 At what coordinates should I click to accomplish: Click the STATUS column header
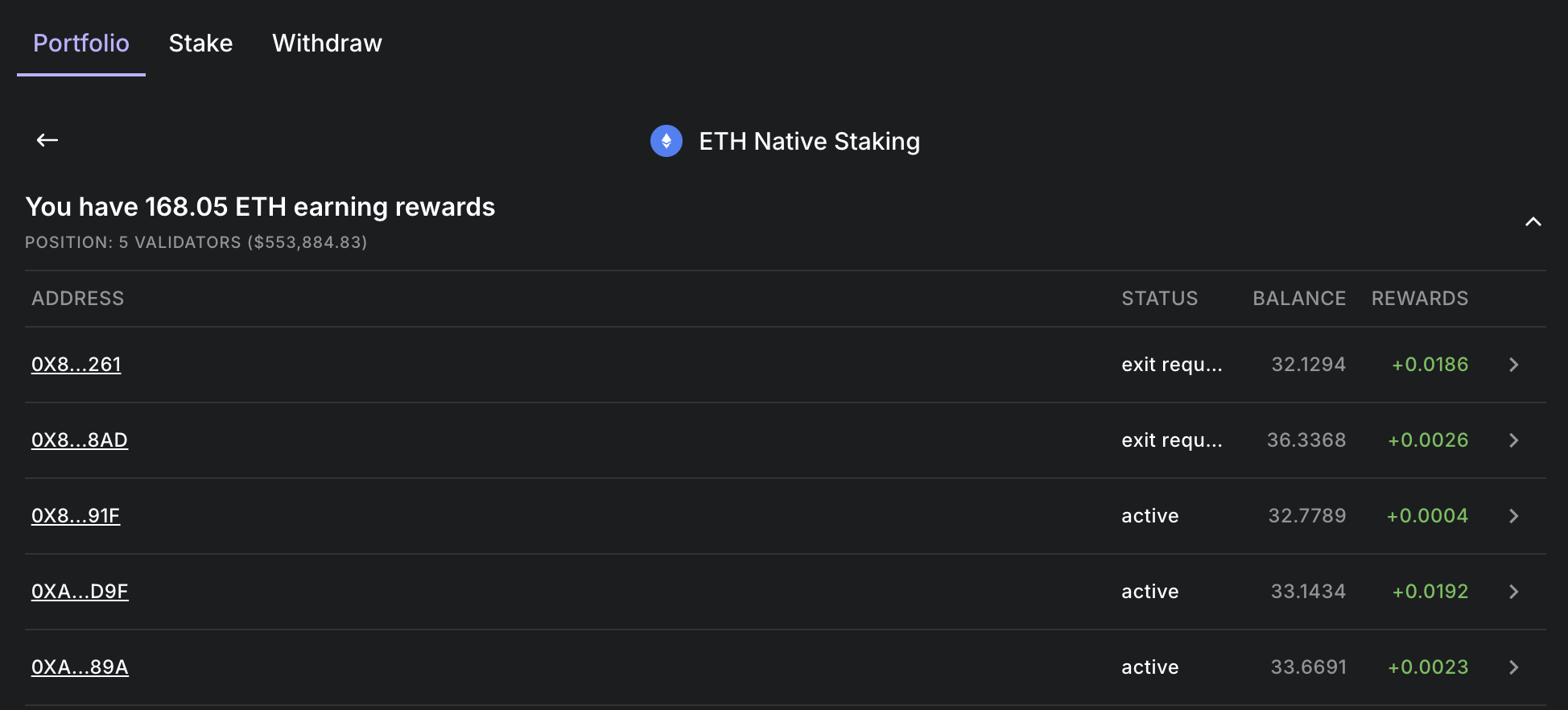coord(1159,299)
